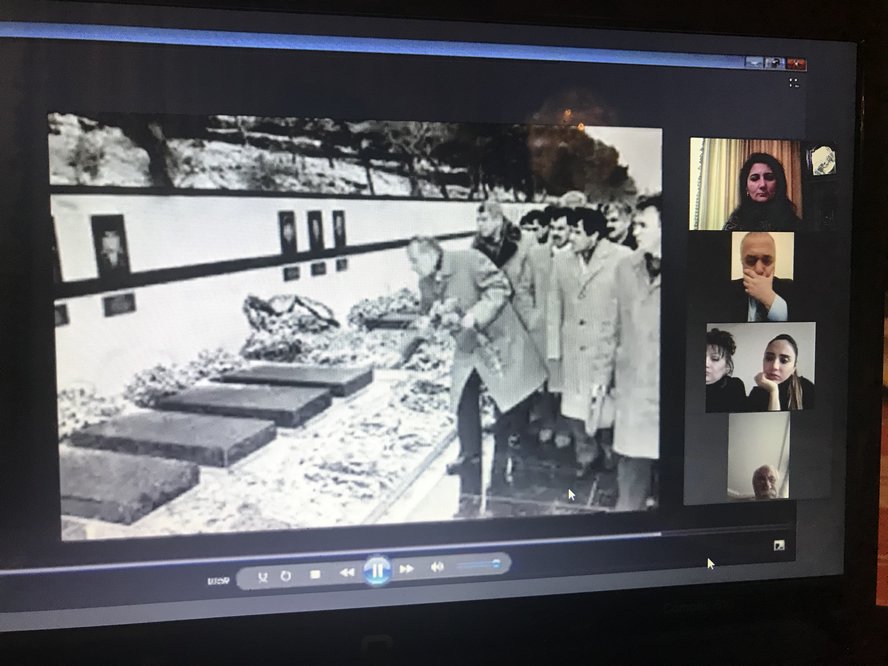The width and height of the screenshot is (888, 666).
Task: Maximize the video call window
Action: (775, 63)
